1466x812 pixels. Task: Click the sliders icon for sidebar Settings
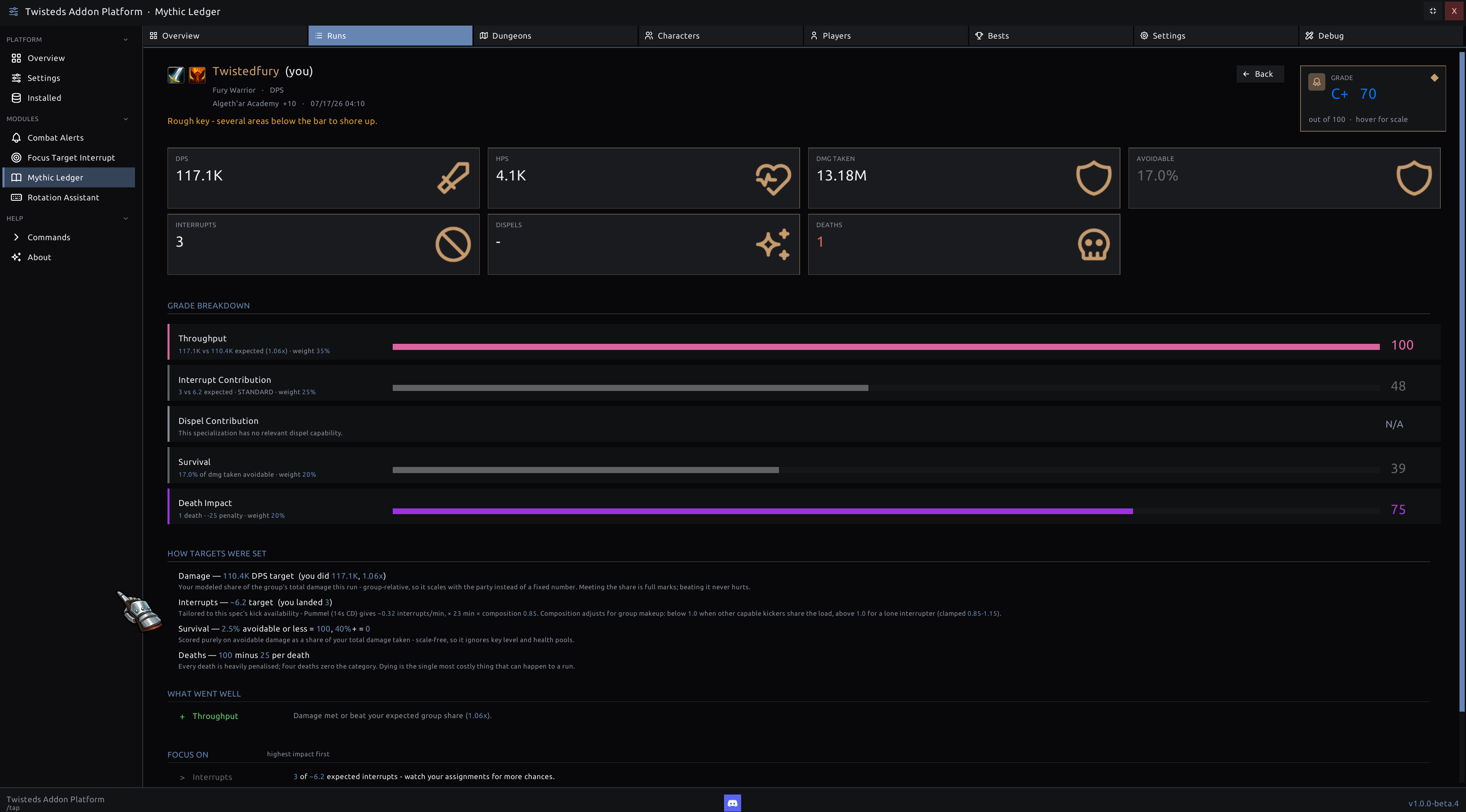coord(17,78)
